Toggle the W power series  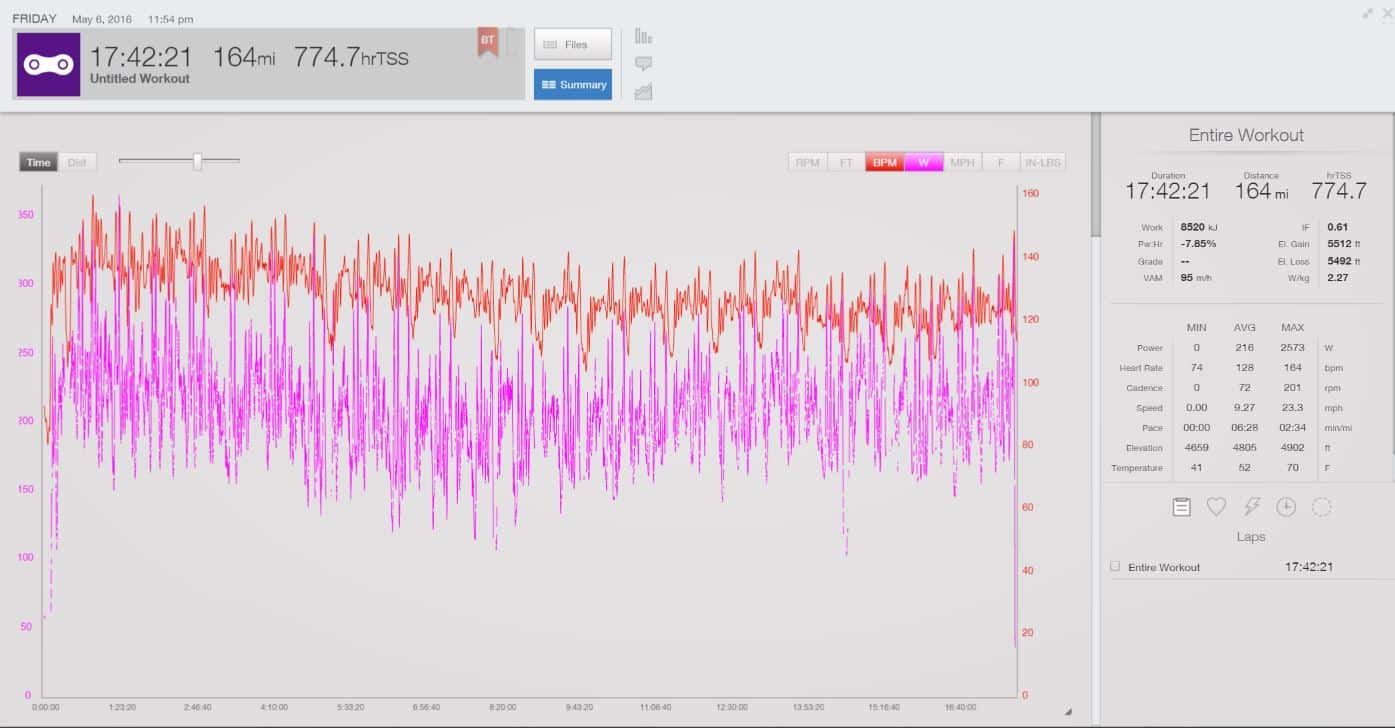pos(924,162)
